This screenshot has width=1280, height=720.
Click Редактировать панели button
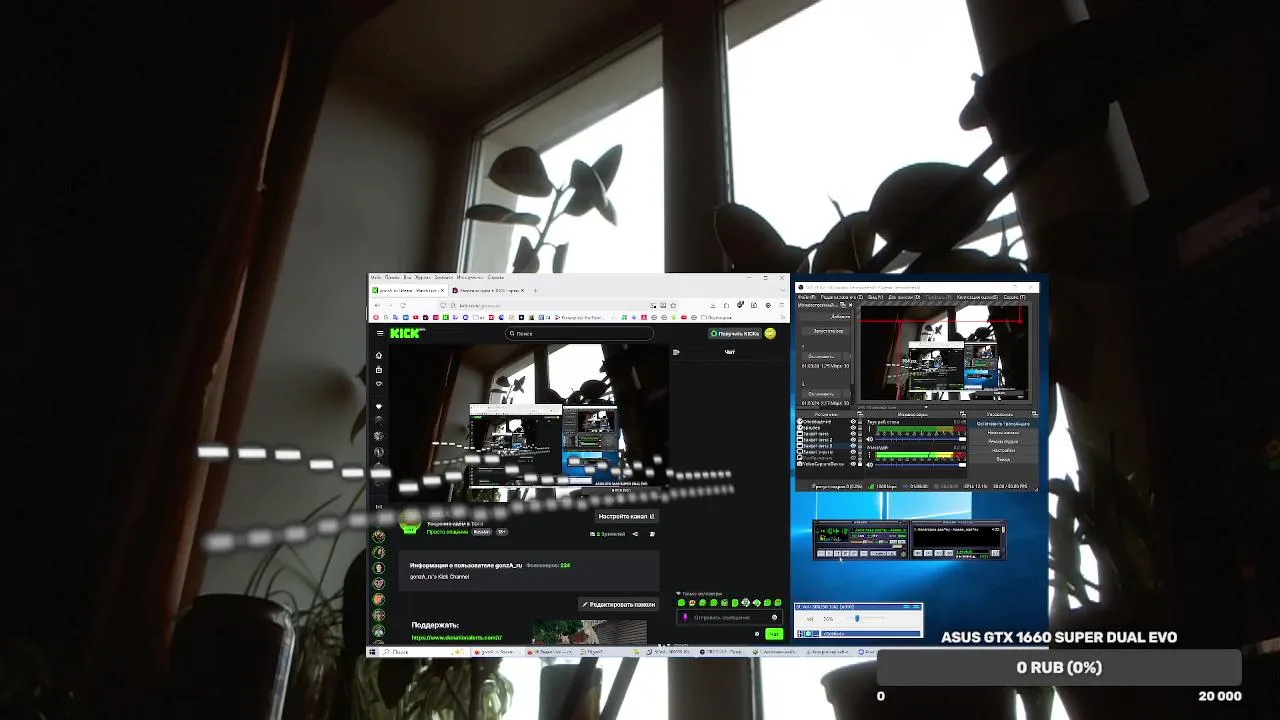click(619, 605)
